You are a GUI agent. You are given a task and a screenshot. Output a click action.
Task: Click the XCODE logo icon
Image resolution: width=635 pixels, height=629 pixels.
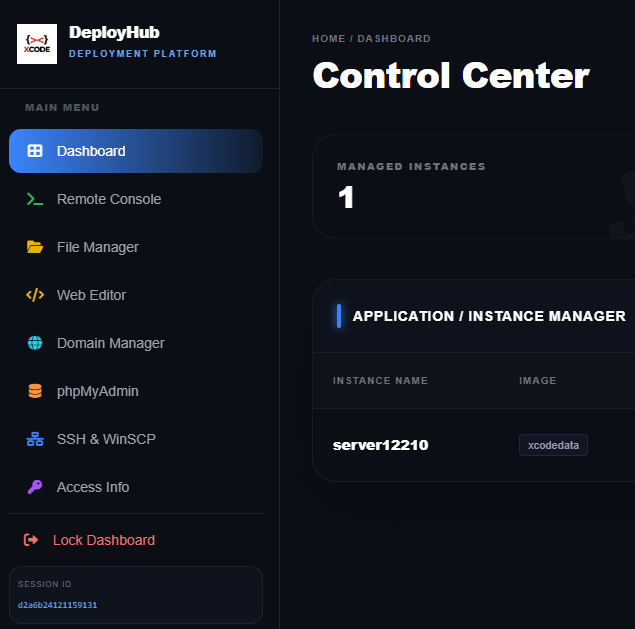[x=37, y=44]
